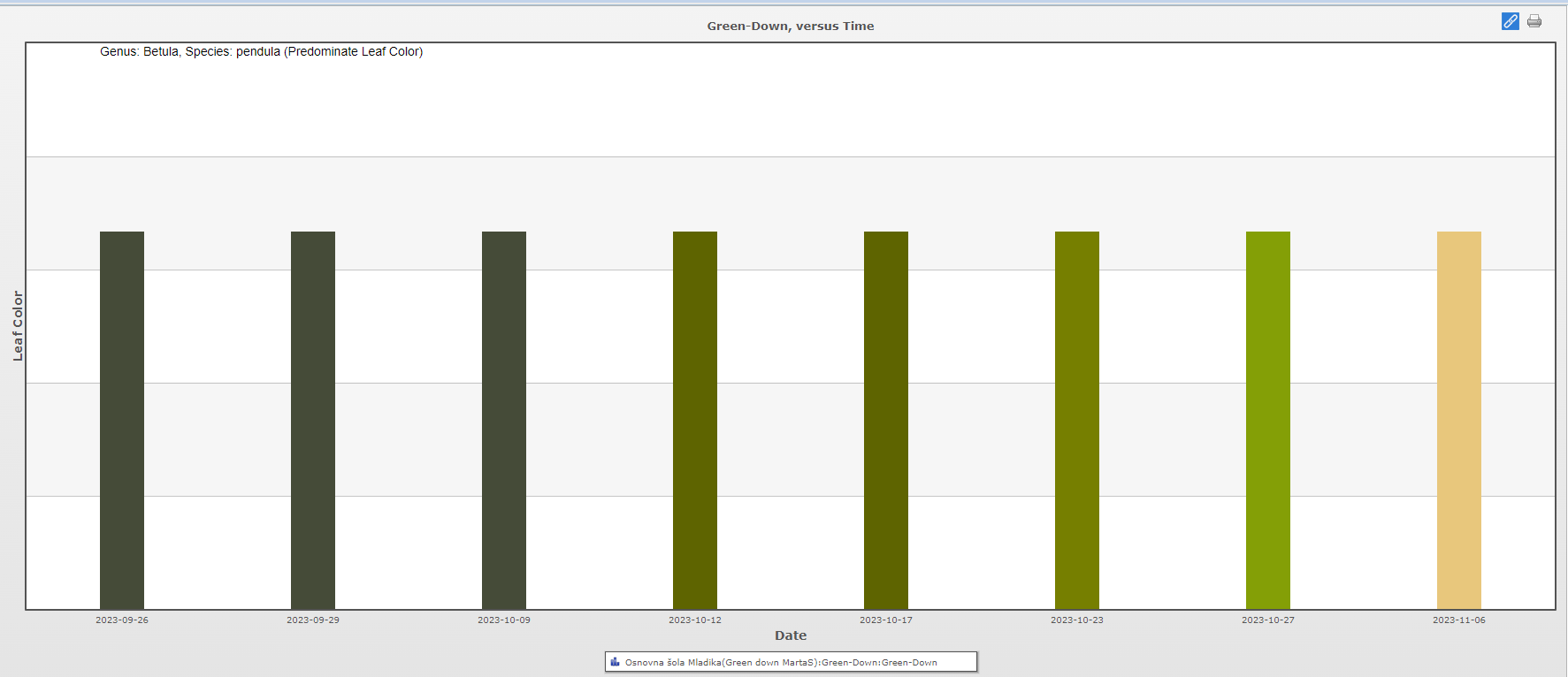Click the 2023-10-12 date label
The width and height of the screenshot is (1568, 677).
(695, 620)
